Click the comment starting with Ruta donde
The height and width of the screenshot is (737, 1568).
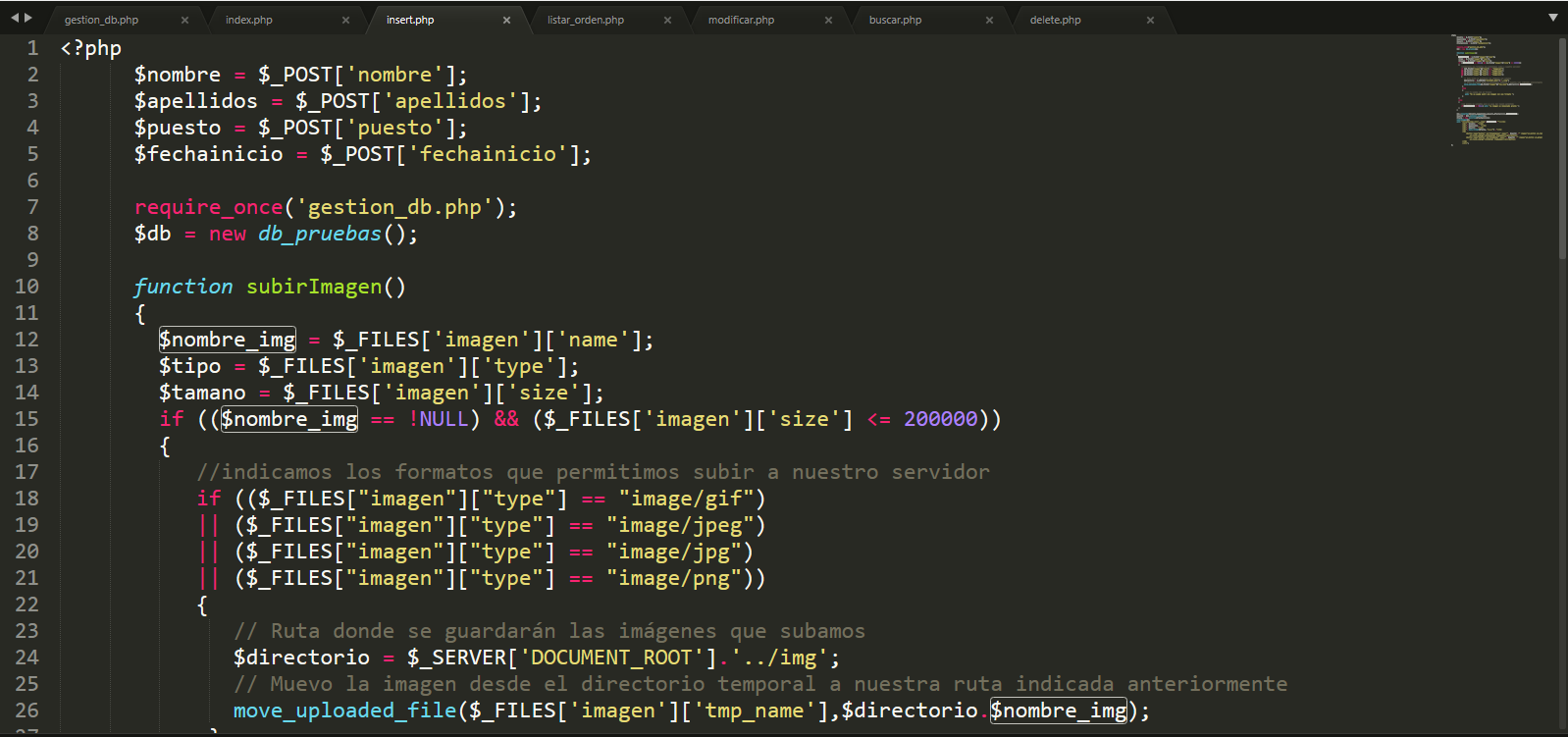pos(549,631)
